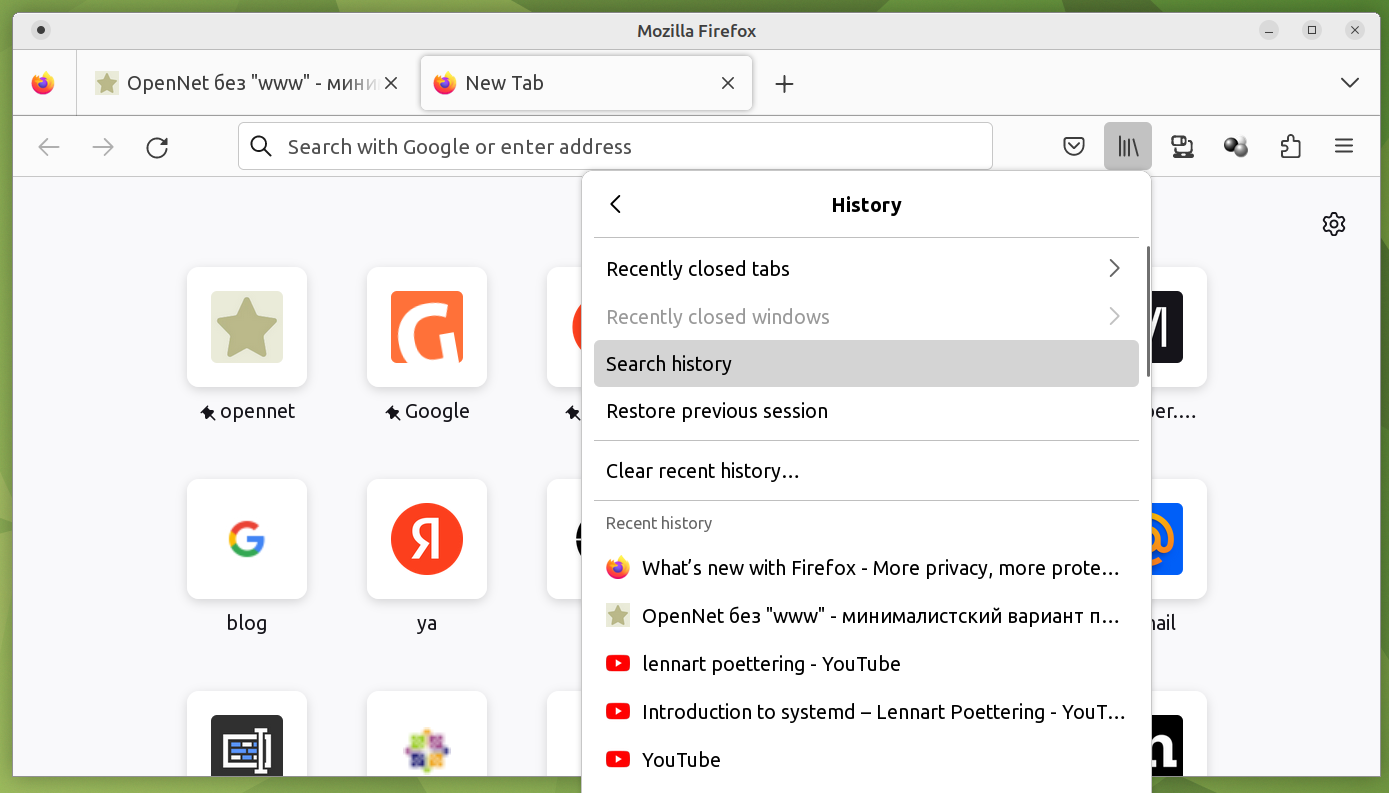Image resolution: width=1389 pixels, height=793 pixels.
Task: Click the new tab page settings gear
Action: click(1333, 224)
